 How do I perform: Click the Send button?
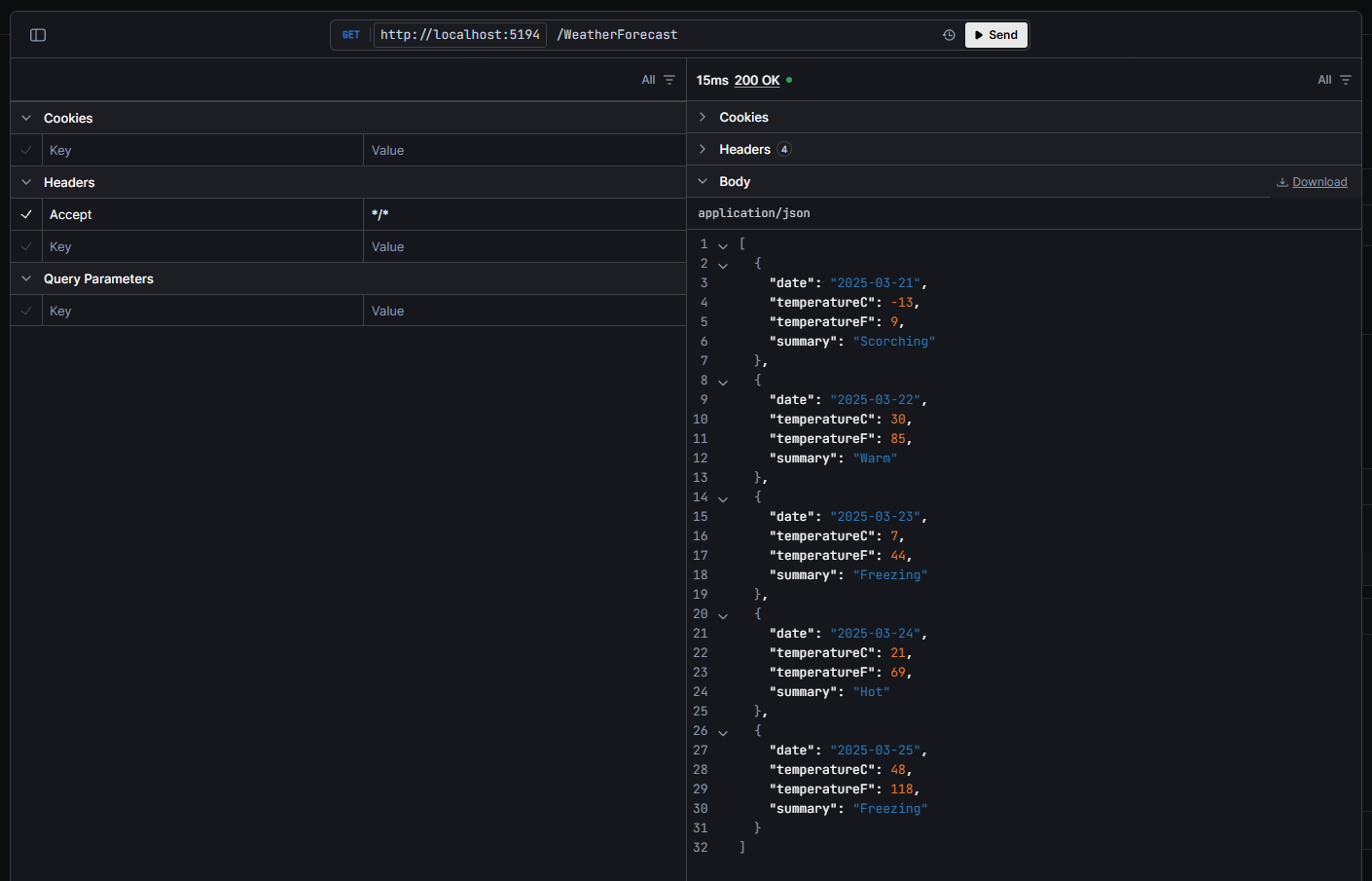click(995, 34)
